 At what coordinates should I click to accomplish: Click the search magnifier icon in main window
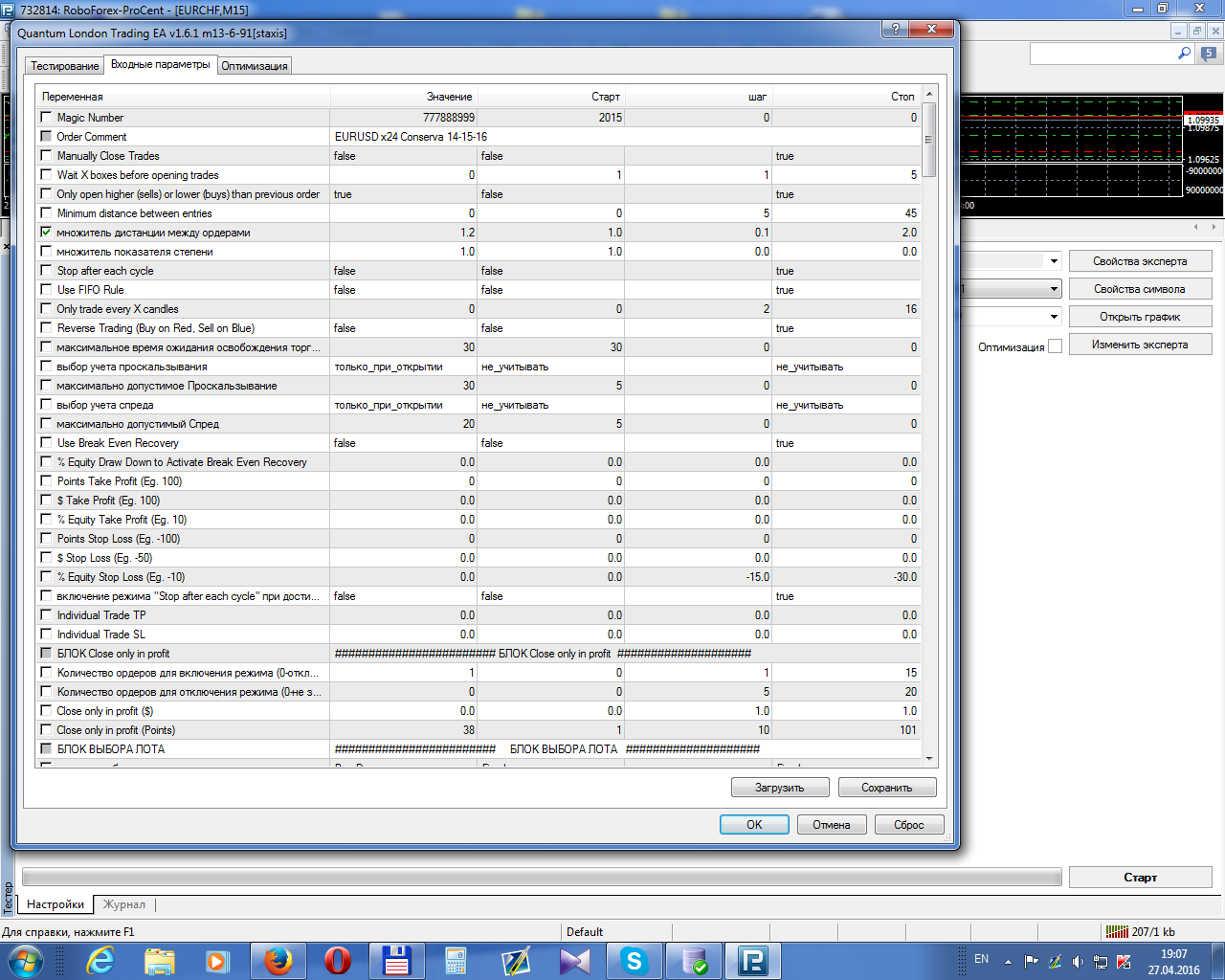[x=1184, y=54]
